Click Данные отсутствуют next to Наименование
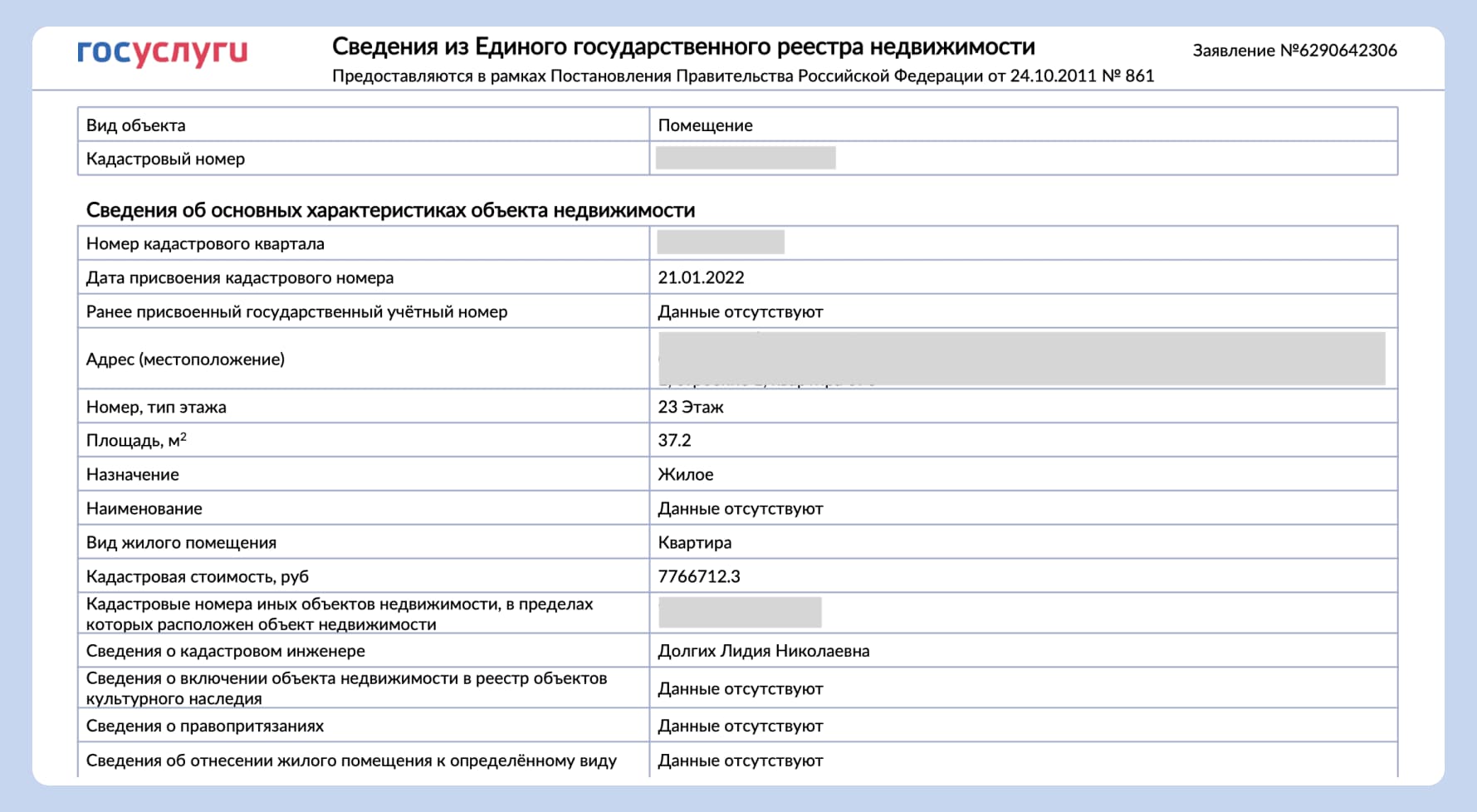1477x812 pixels. coord(740,508)
